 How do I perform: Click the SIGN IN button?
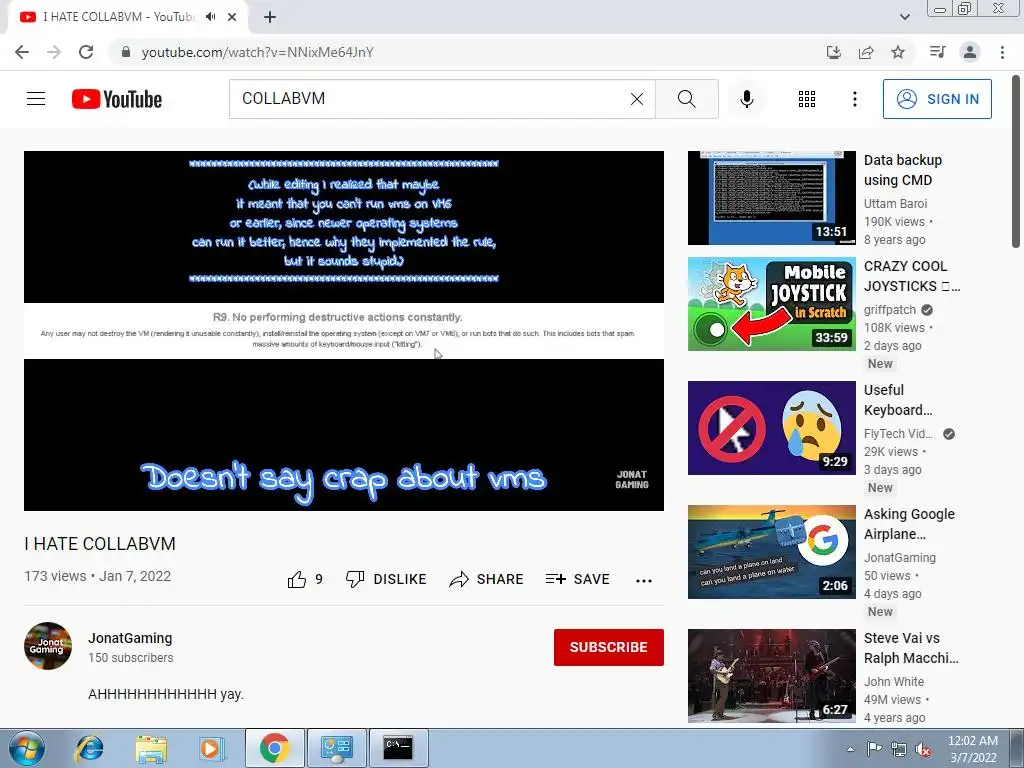[937, 99]
